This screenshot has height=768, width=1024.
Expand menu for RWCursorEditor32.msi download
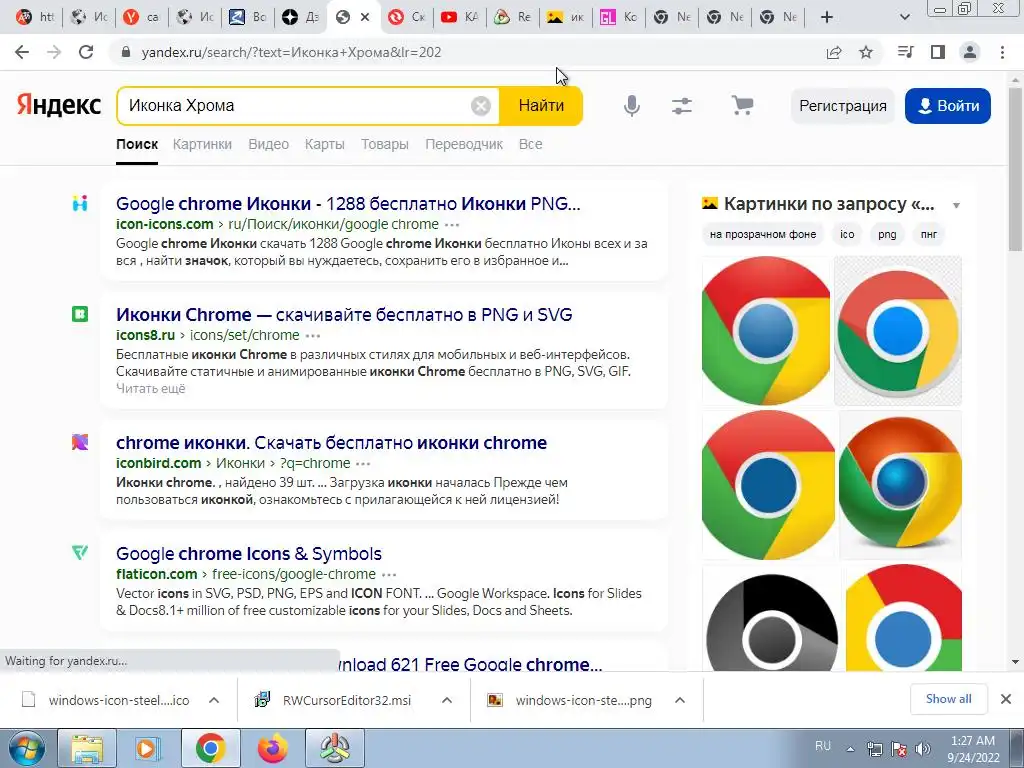[447, 700]
